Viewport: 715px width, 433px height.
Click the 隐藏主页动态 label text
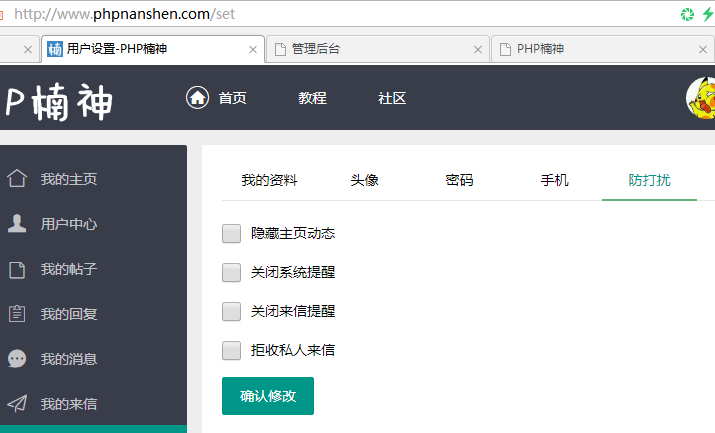[293, 233]
